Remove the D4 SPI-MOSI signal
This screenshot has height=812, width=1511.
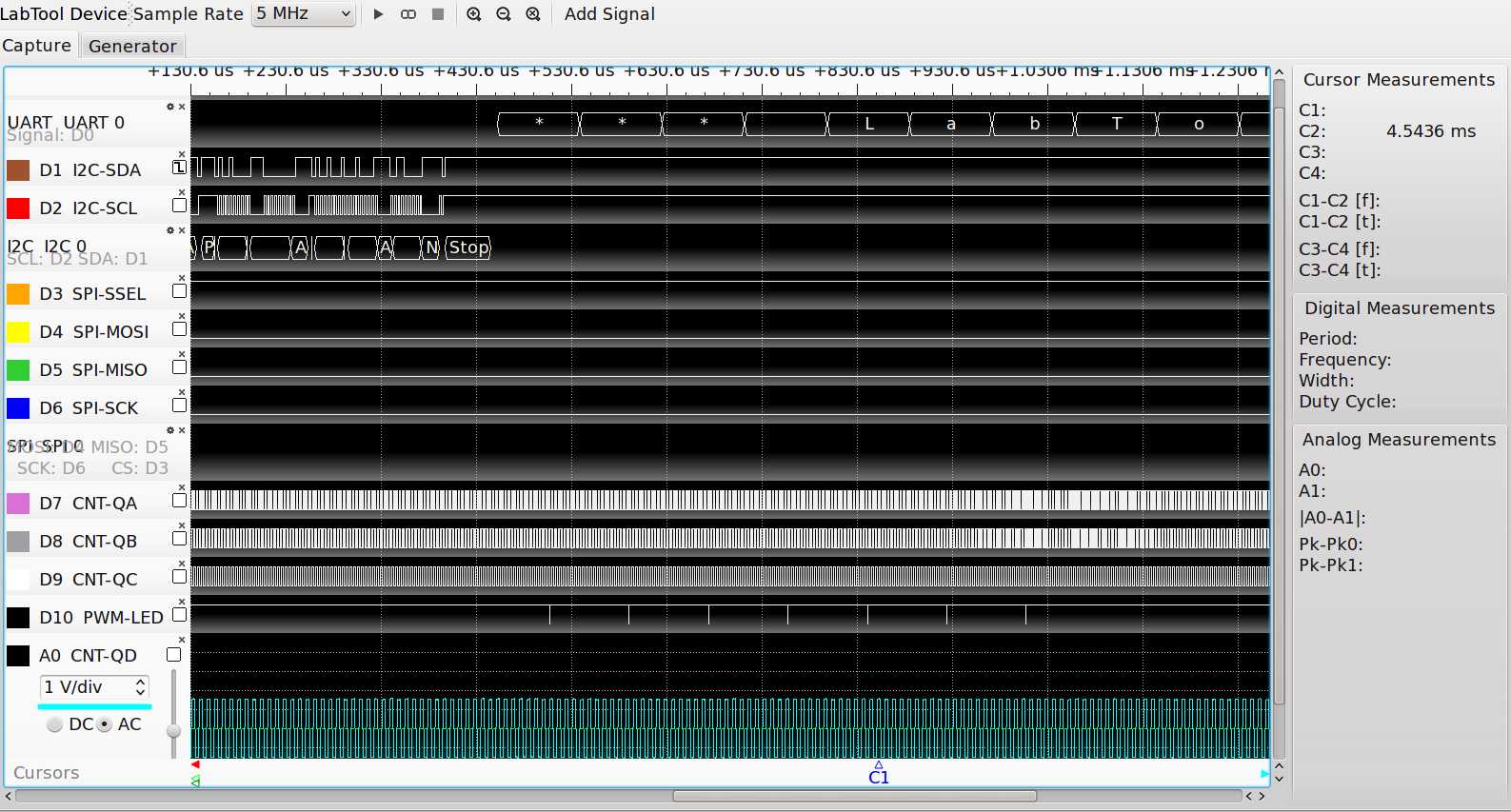click(182, 316)
